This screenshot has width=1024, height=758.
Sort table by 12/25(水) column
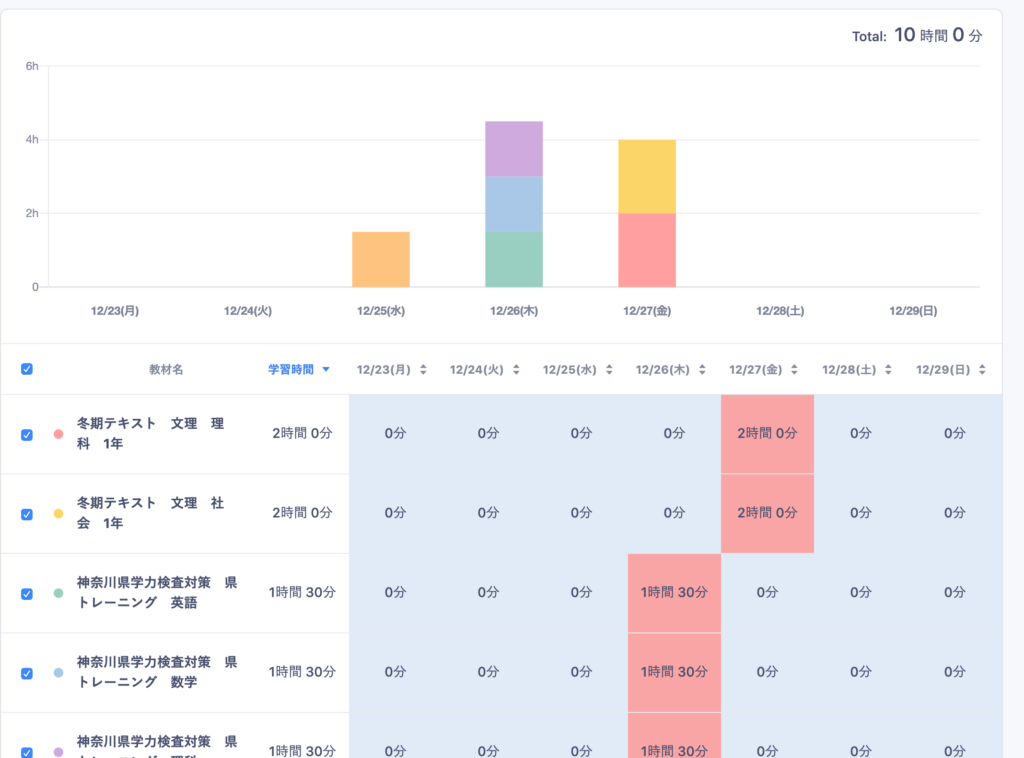click(x=609, y=370)
